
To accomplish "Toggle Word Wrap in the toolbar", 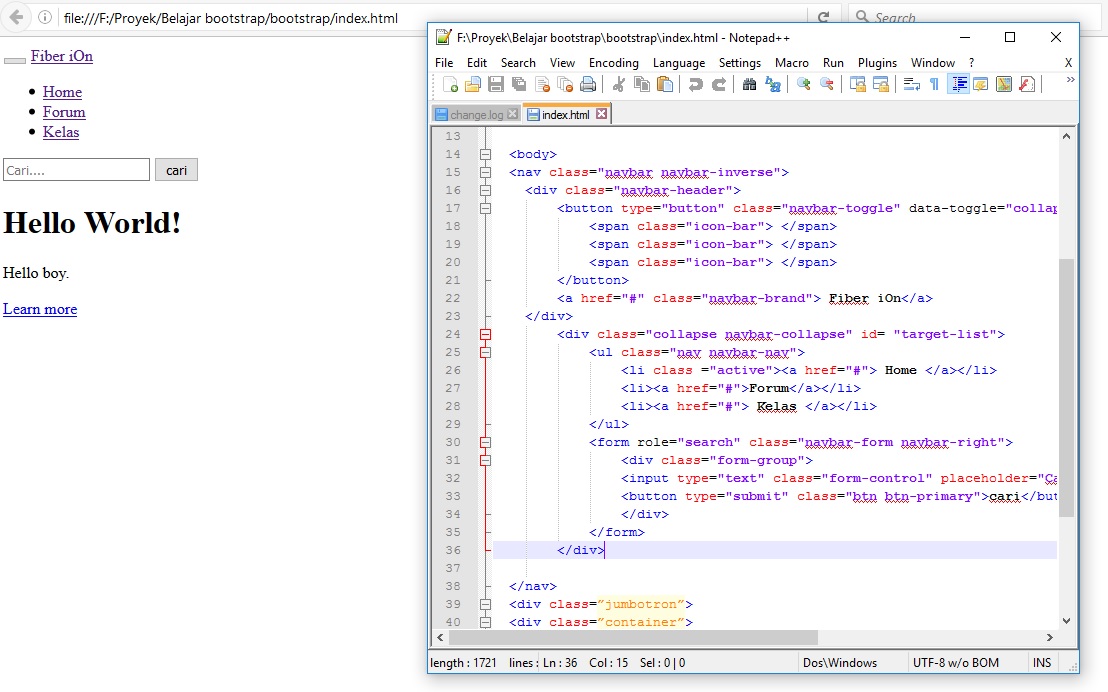I will [912, 85].
